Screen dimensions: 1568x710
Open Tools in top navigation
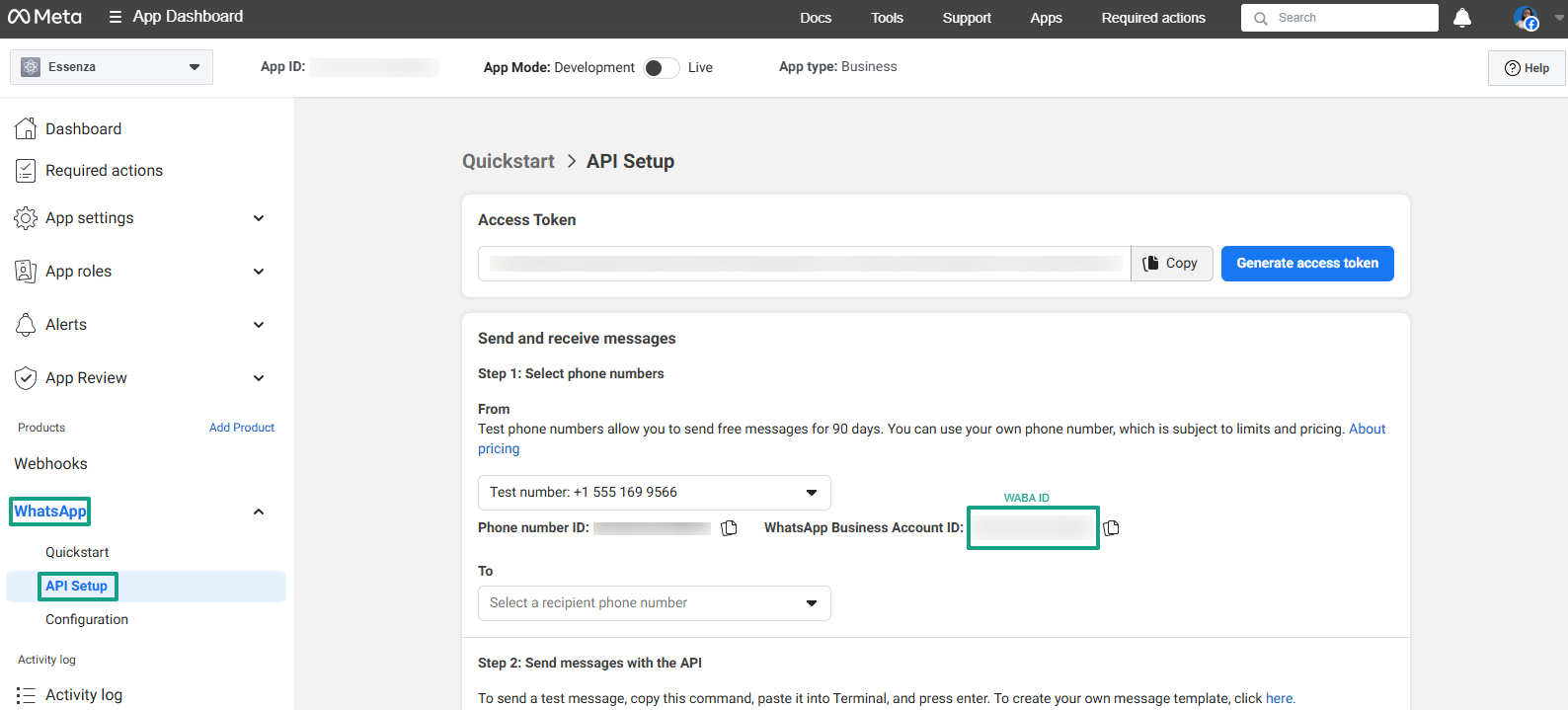click(887, 18)
